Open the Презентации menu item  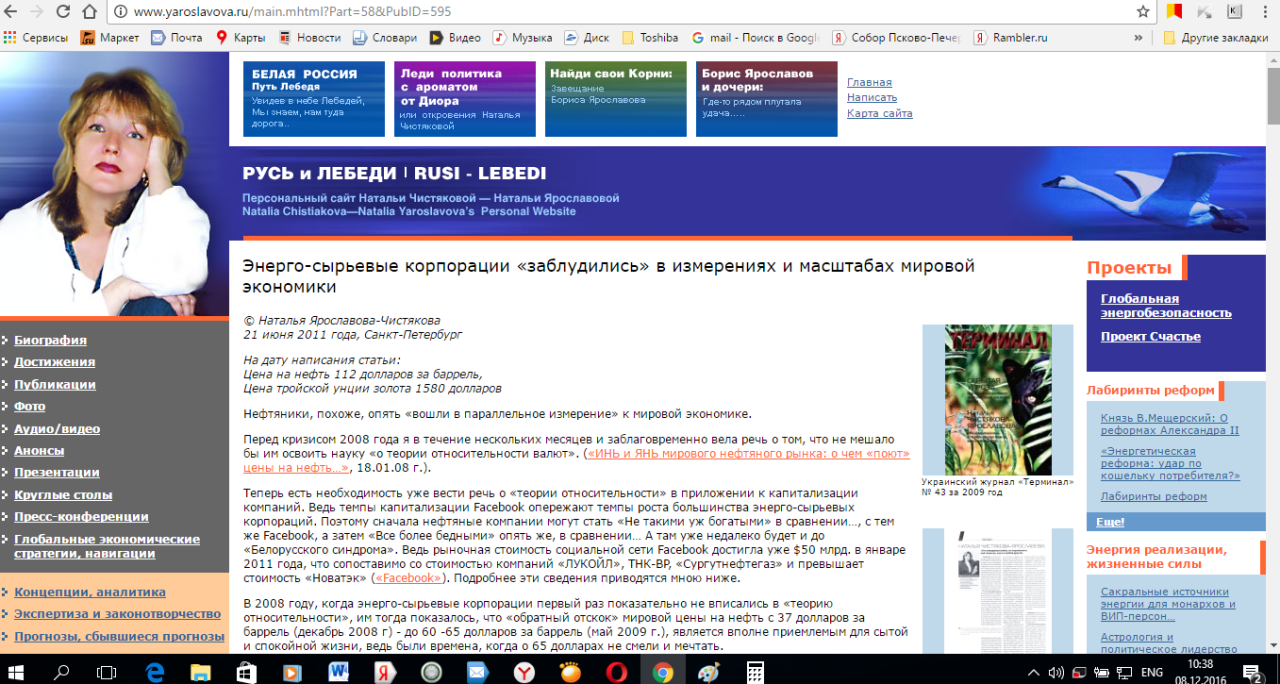coord(57,472)
